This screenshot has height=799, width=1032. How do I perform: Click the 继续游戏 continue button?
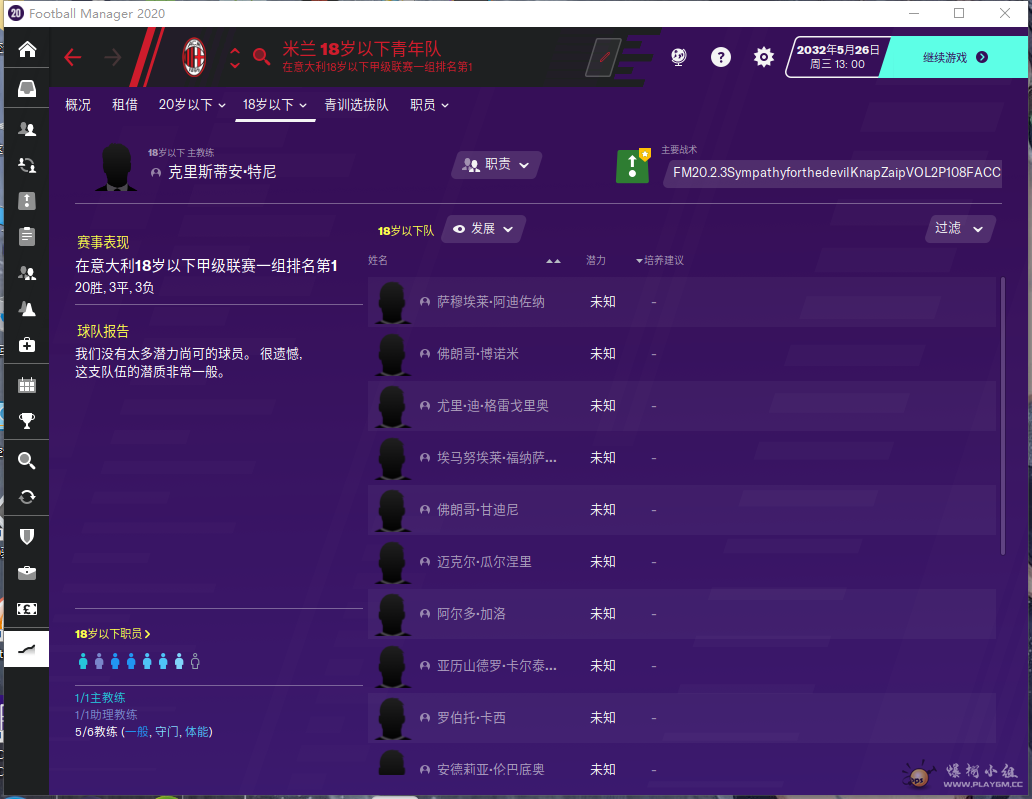coord(955,57)
